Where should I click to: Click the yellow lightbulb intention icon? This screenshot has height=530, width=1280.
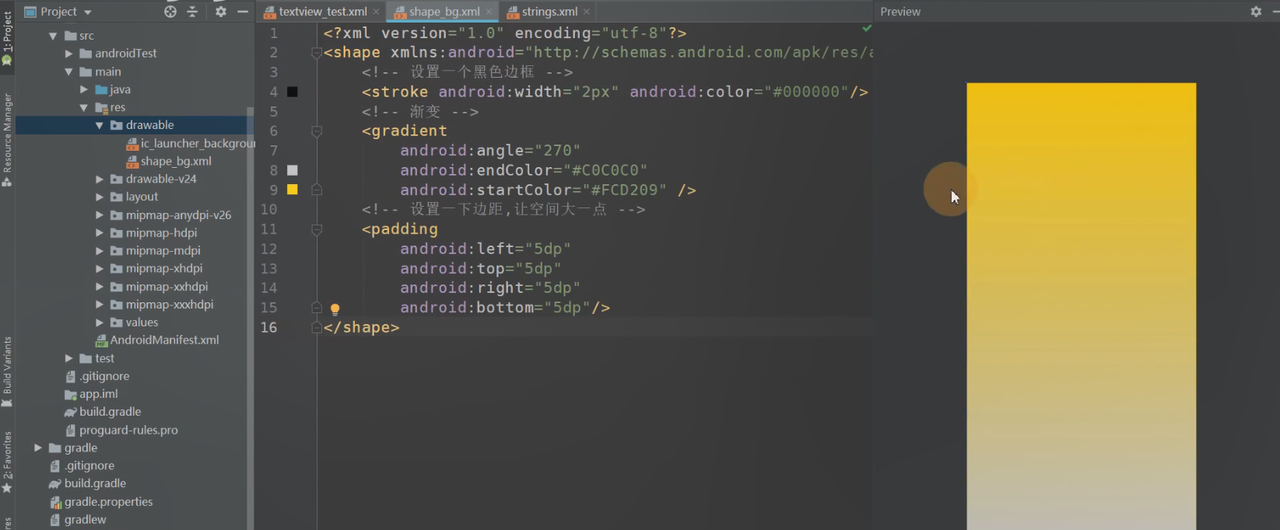point(335,309)
